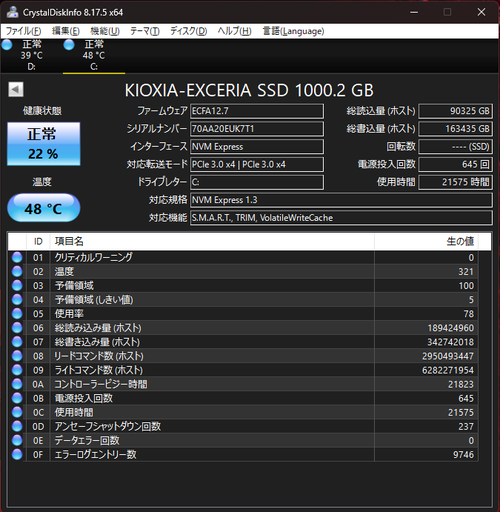
Task: Click raw value 321 for 温度
Action: tap(466, 272)
